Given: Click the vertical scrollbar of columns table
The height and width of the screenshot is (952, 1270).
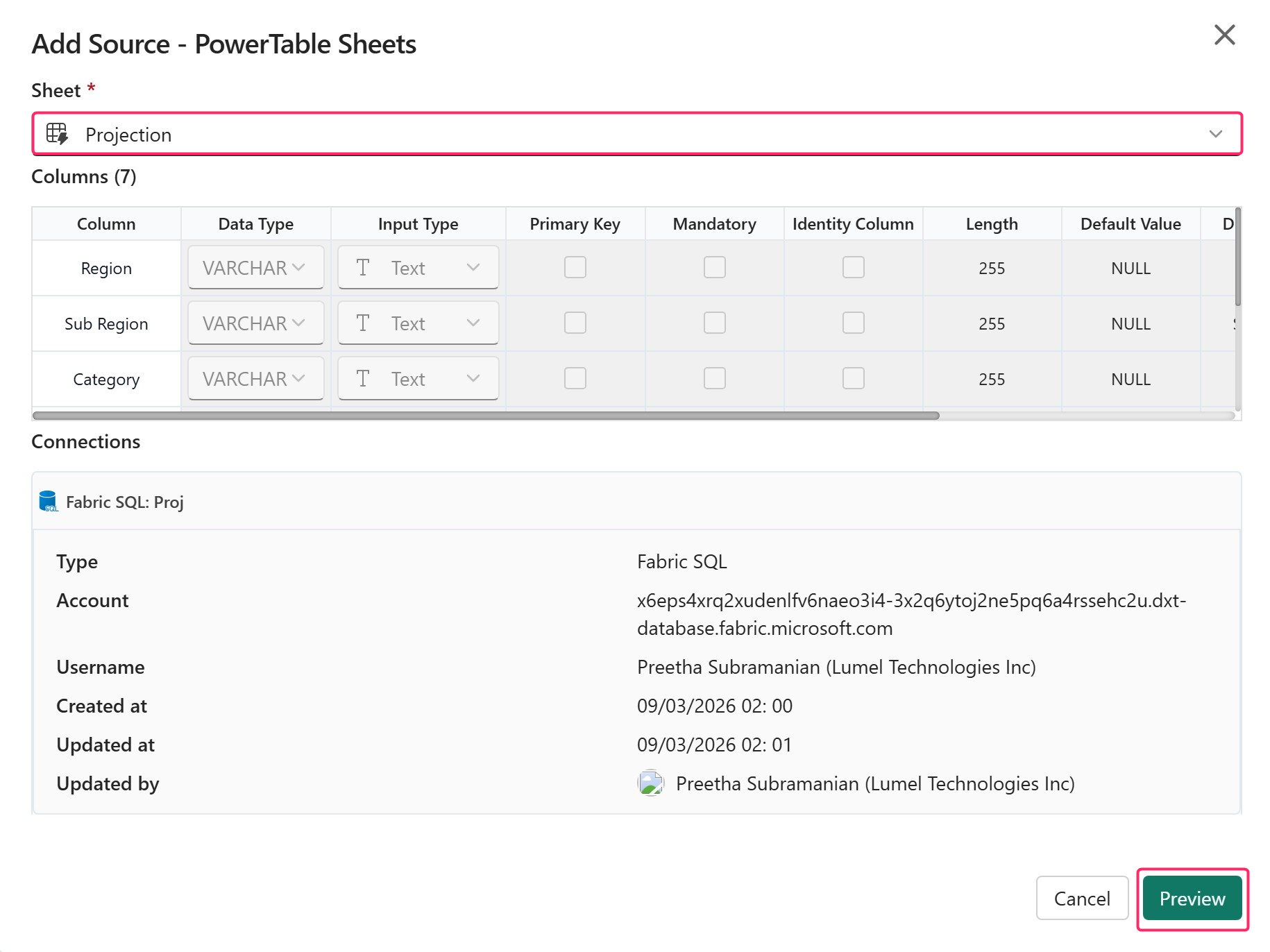Looking at the screenshot, I should tap(1237, 258).
